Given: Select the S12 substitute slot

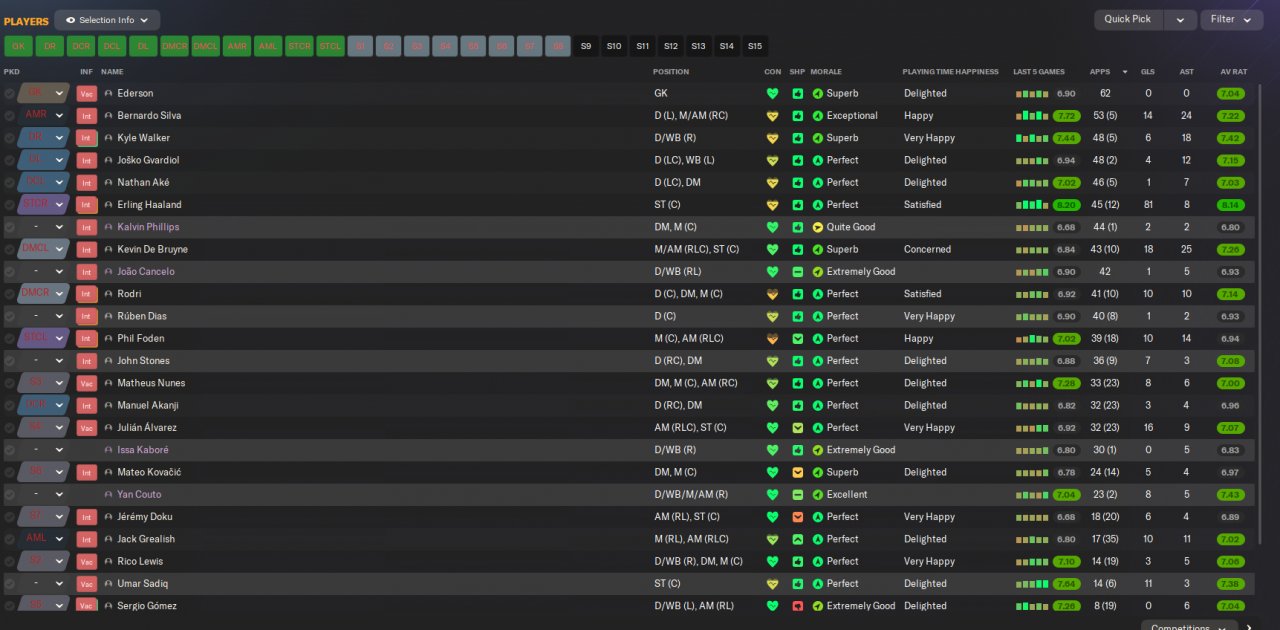Looking at the screenshot, I should (670, 46).
